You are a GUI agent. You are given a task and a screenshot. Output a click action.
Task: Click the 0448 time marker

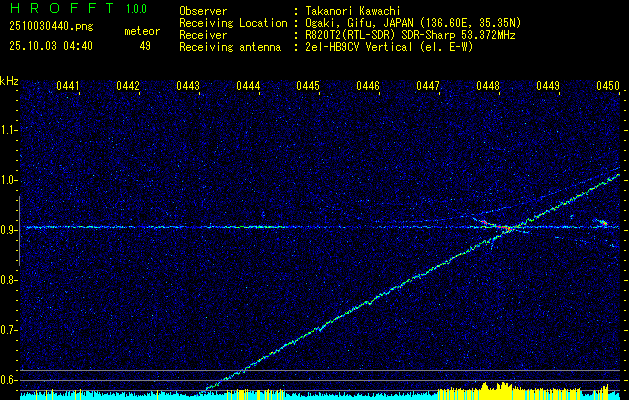(488, 86)
